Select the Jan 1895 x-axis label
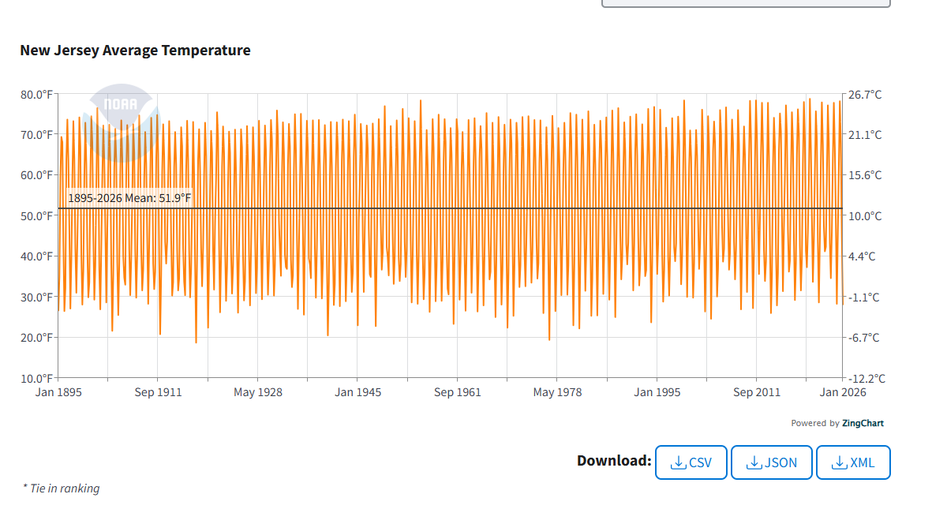932x524 pixels. pyautogui.click(x=58, y=392)
